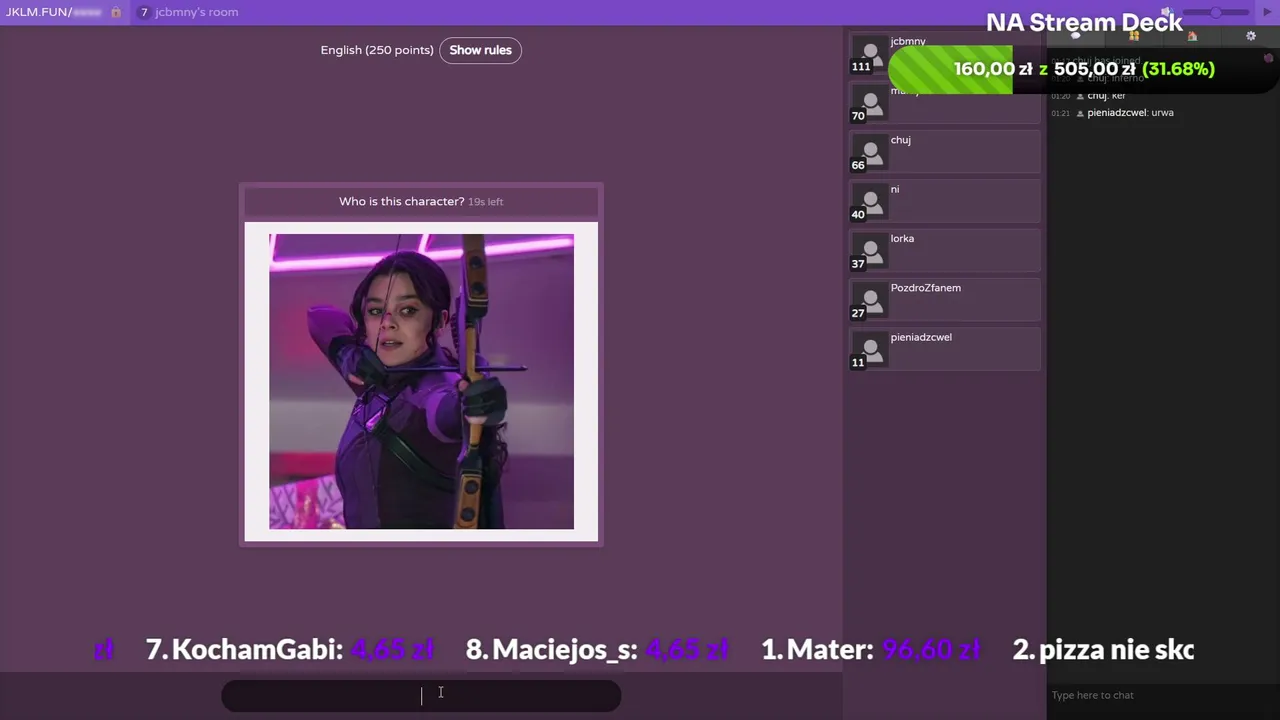Click the score 11 badge
1280x720 pixels.
tap(858, 363)
